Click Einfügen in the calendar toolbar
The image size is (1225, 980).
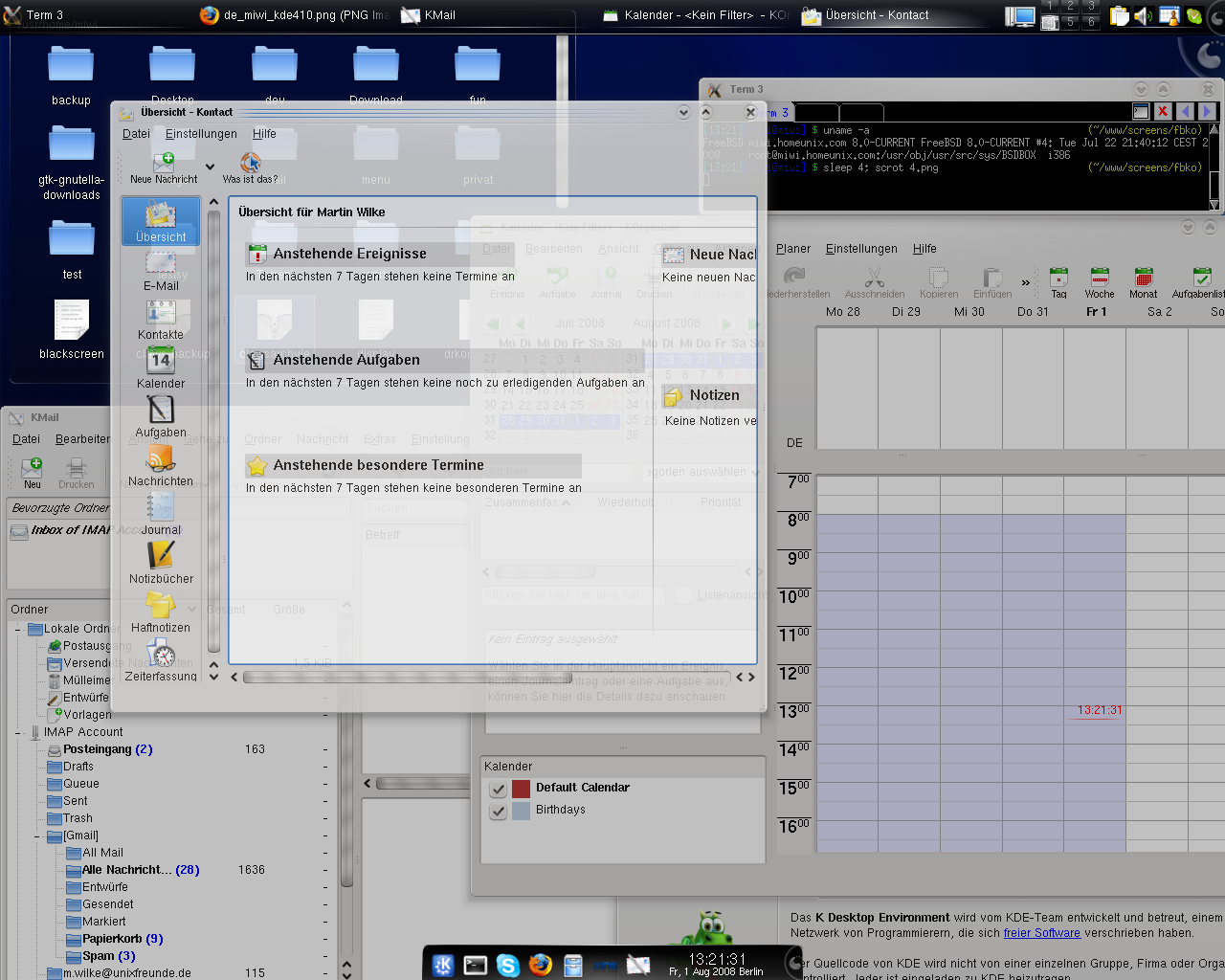point(992,282)
